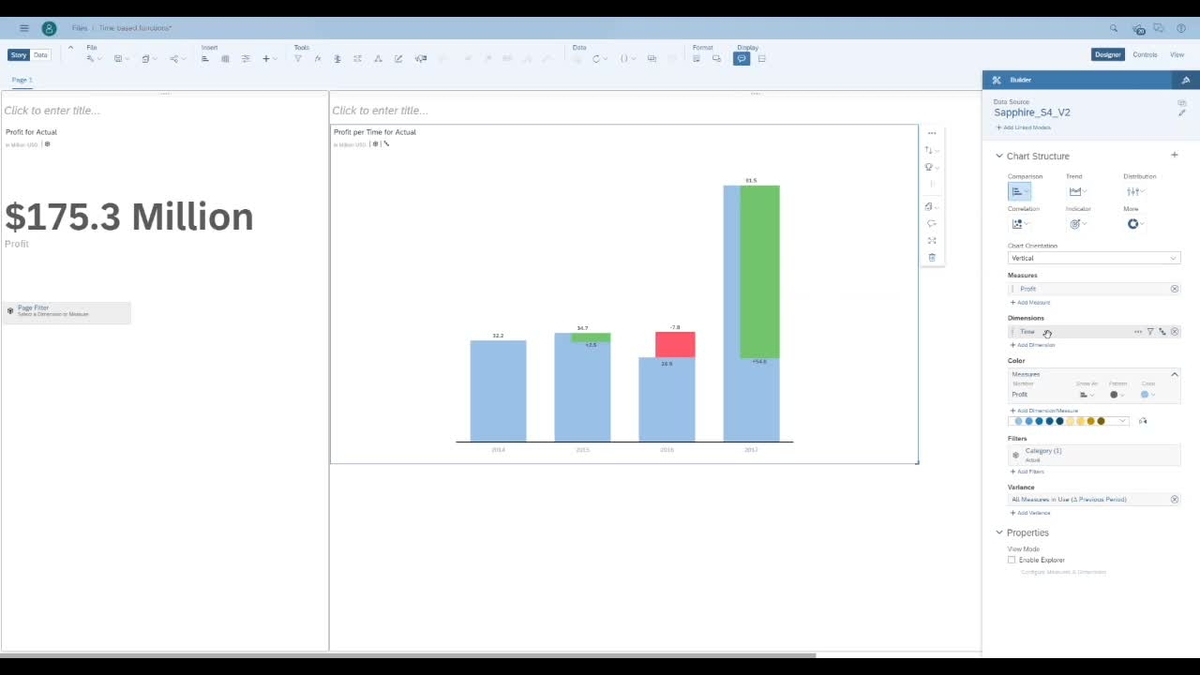
Task: Switch to Data mode toggle
Action: pos(41,55)
